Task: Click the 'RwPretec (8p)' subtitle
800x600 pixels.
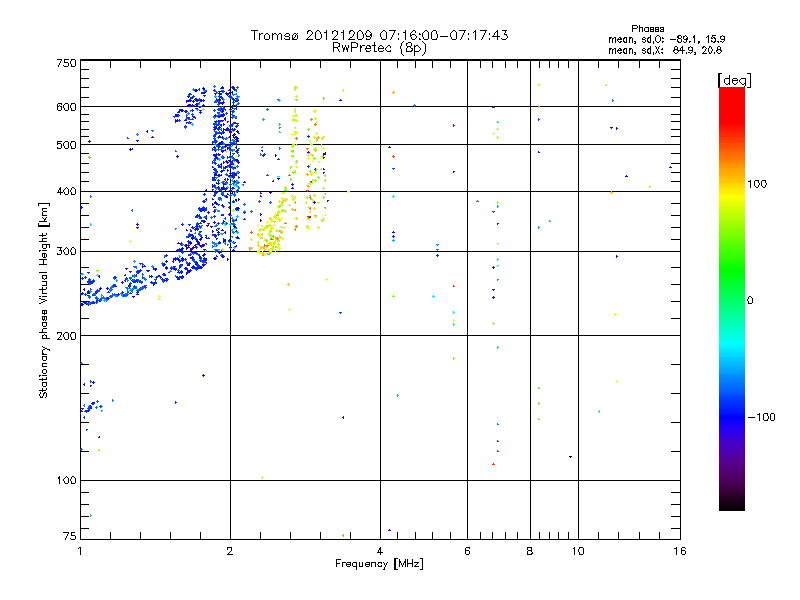Action: point(379,48)
